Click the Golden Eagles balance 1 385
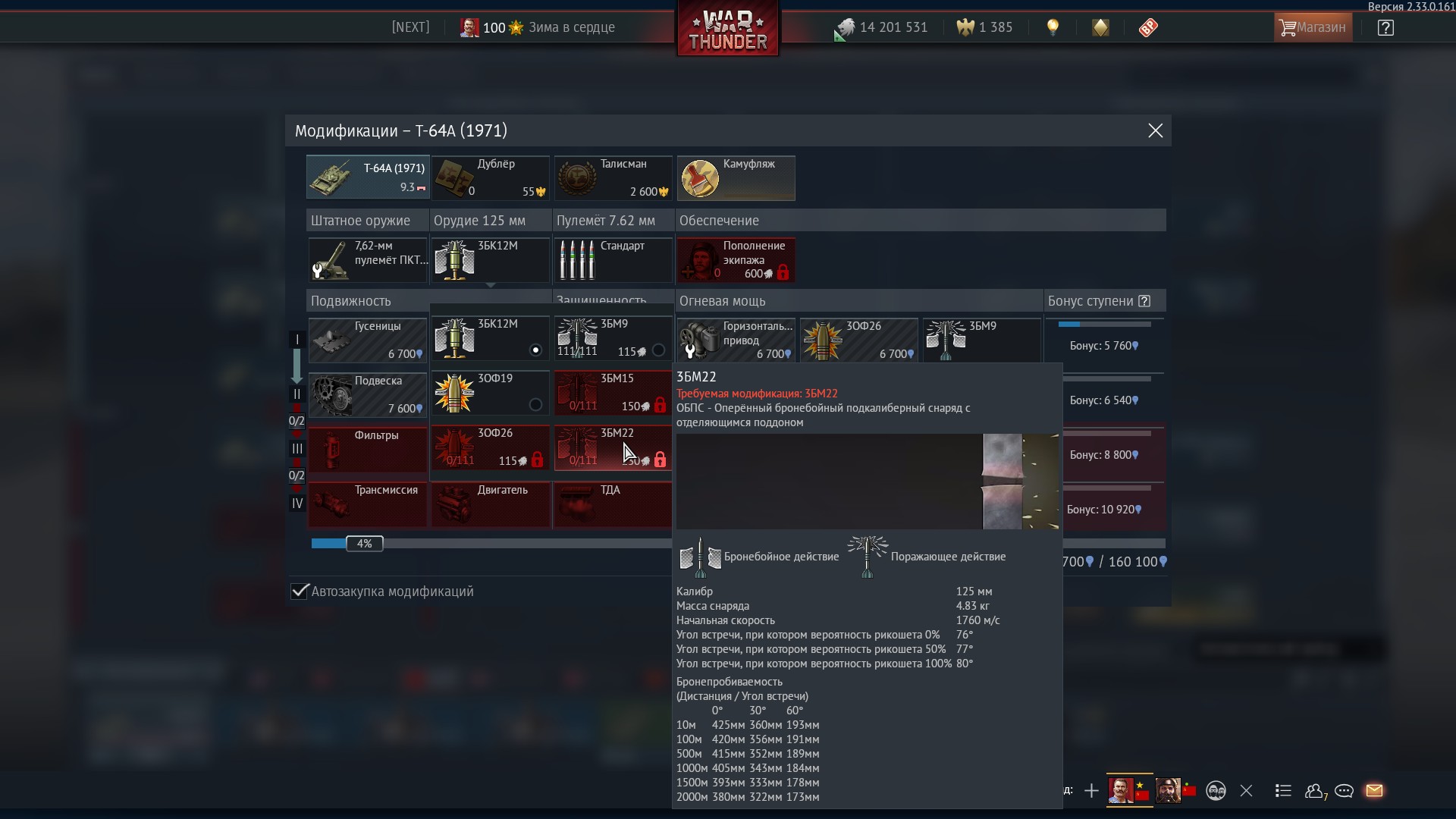The height and width of the screenshot is (819, 1456). point(984,27)
